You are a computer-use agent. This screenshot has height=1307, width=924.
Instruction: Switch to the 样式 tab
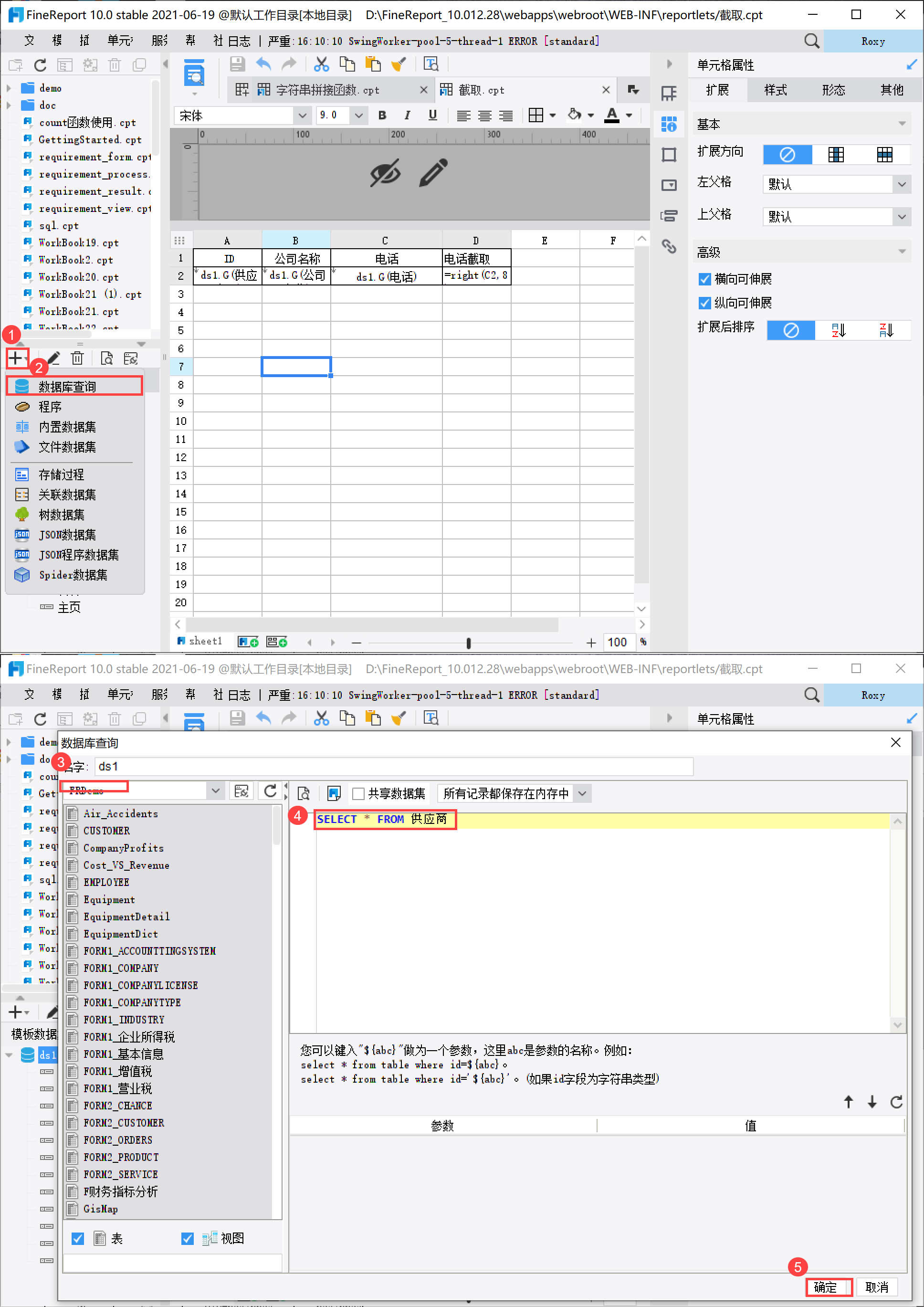[776, 90]
